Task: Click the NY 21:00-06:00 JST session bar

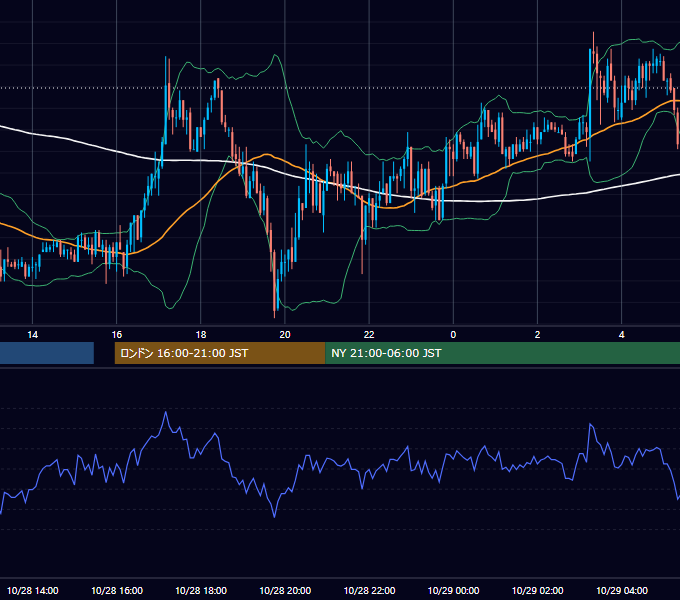Action: pyautogui.click(x=502, y=353)
